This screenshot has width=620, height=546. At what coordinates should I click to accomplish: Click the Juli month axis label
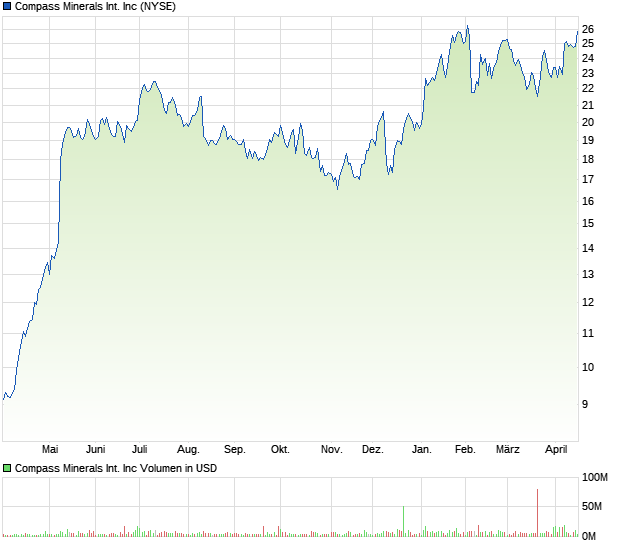click(140, 450)
